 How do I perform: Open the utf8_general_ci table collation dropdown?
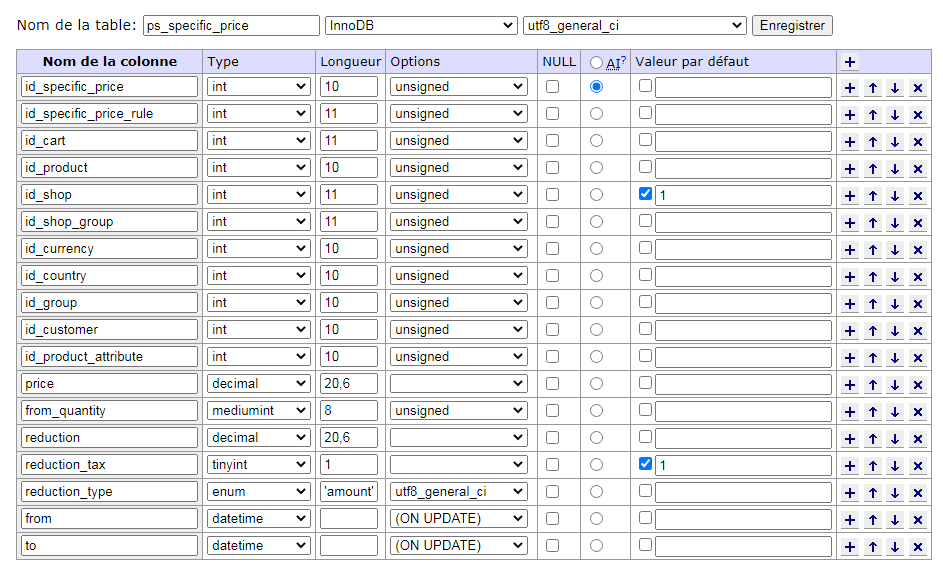click(634, 25)
